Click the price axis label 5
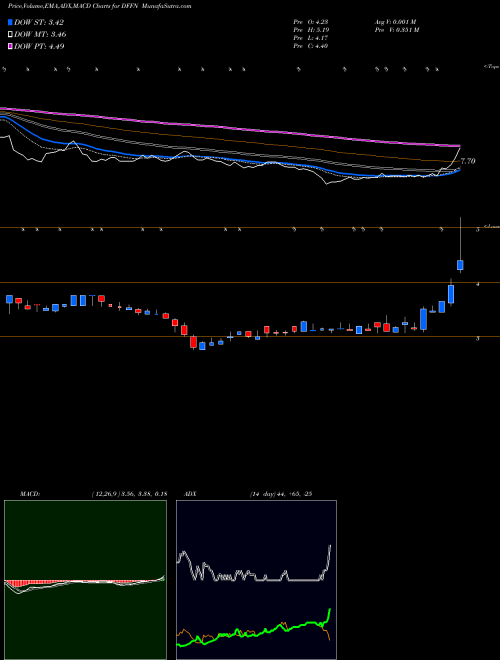500x660 pixels. click(478, 229)
